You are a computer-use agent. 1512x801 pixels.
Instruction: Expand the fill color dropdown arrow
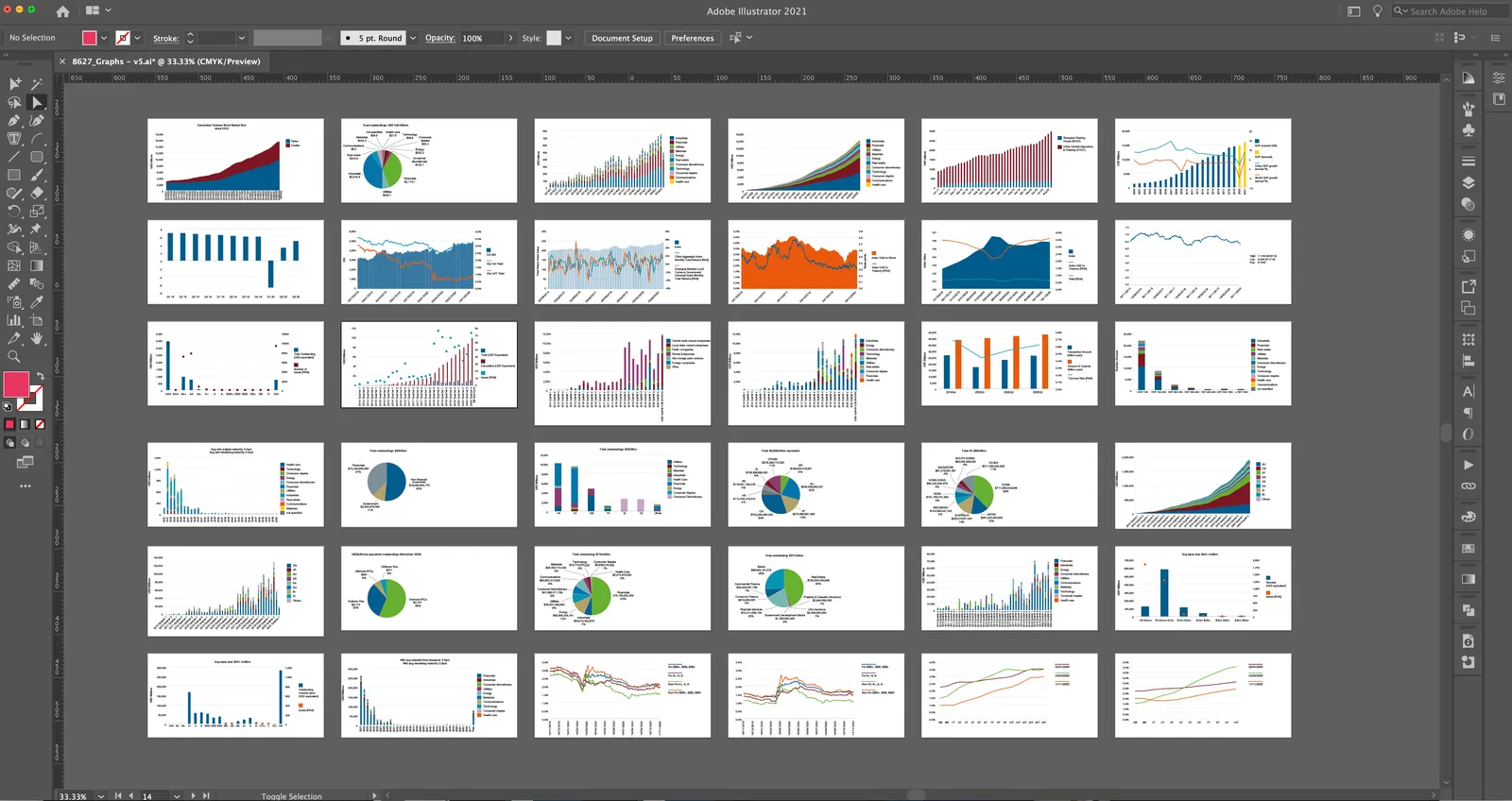[x=104, y=38]
